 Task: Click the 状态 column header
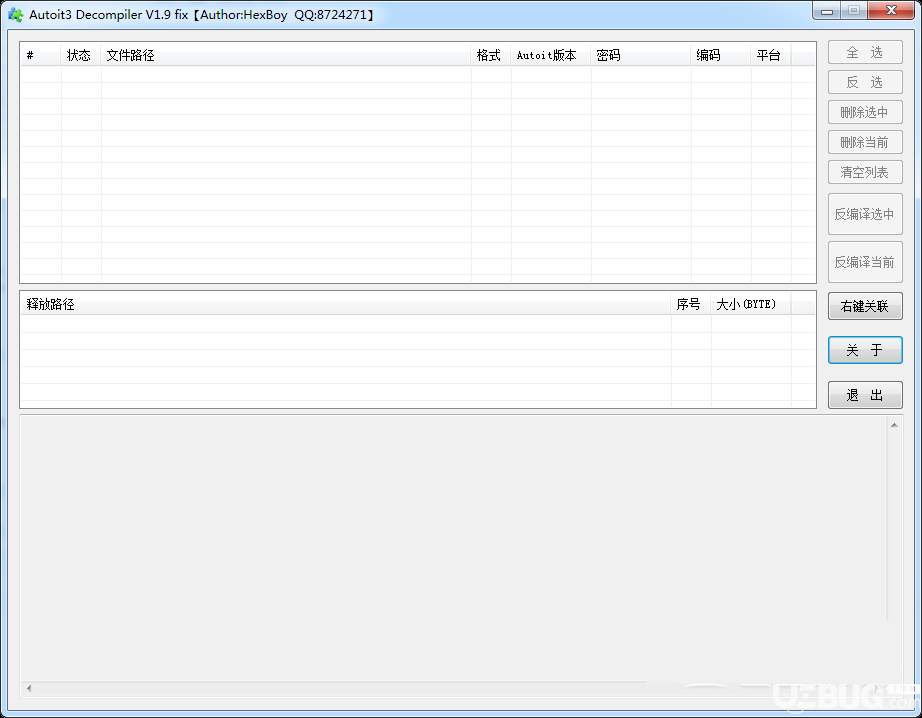pyautogui.click(x=81, y=55)
